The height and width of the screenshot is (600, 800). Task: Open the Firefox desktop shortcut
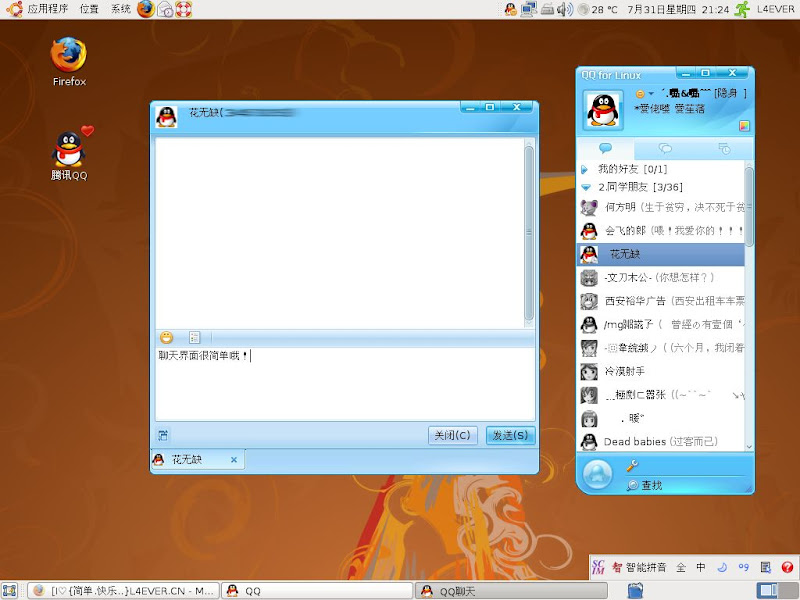coord(69,61)
